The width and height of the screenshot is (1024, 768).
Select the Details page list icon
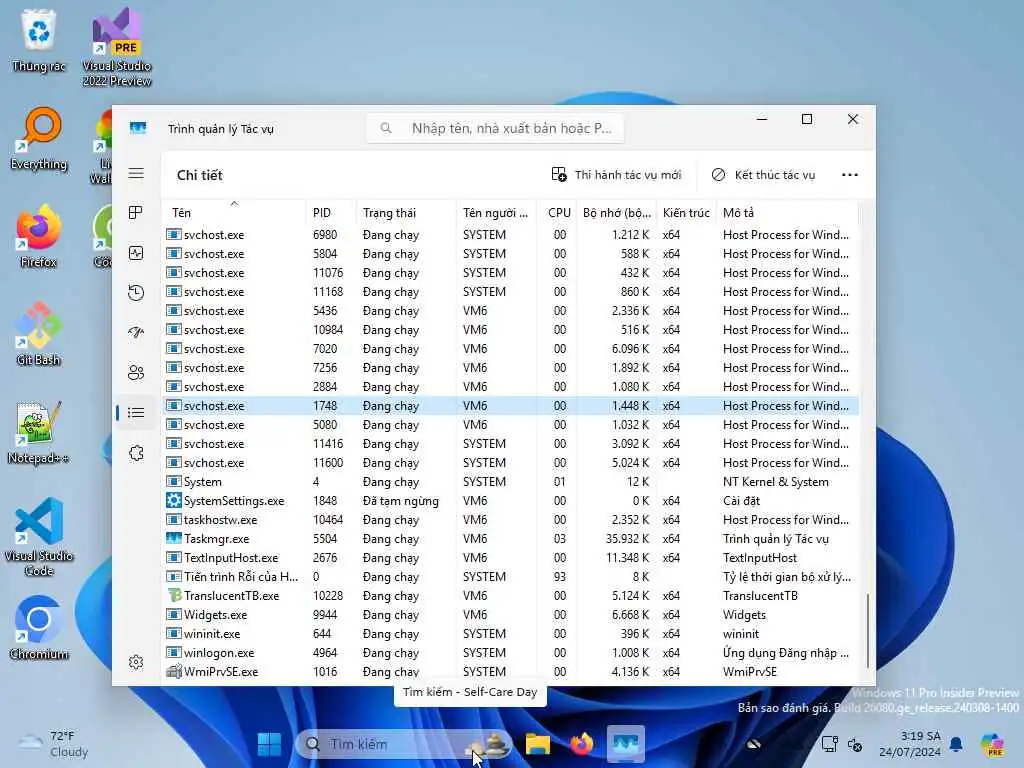[136, 413]
